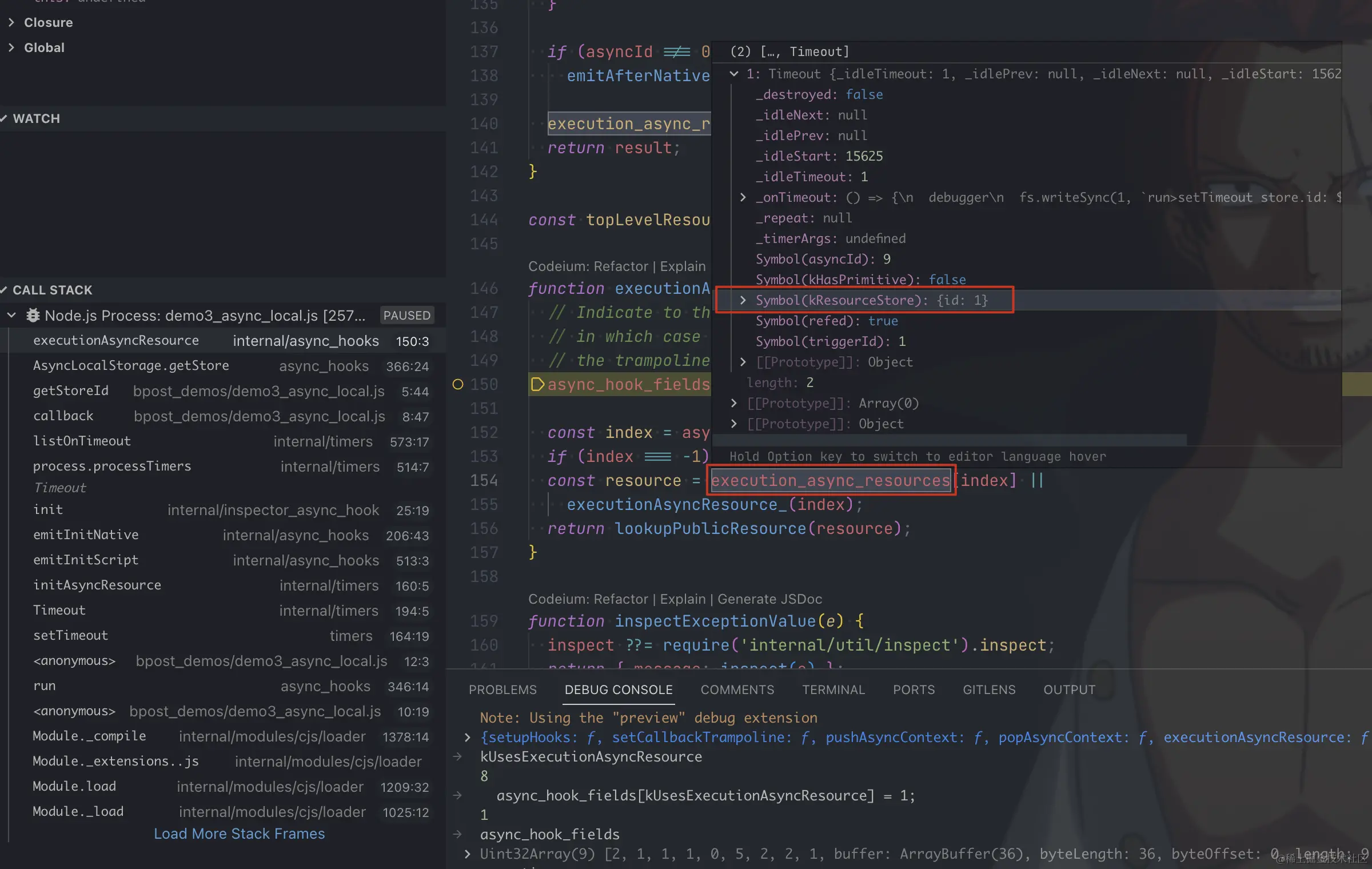
Task: Expand [[Prototype]]: Object under Timeout
Action: 743,362
